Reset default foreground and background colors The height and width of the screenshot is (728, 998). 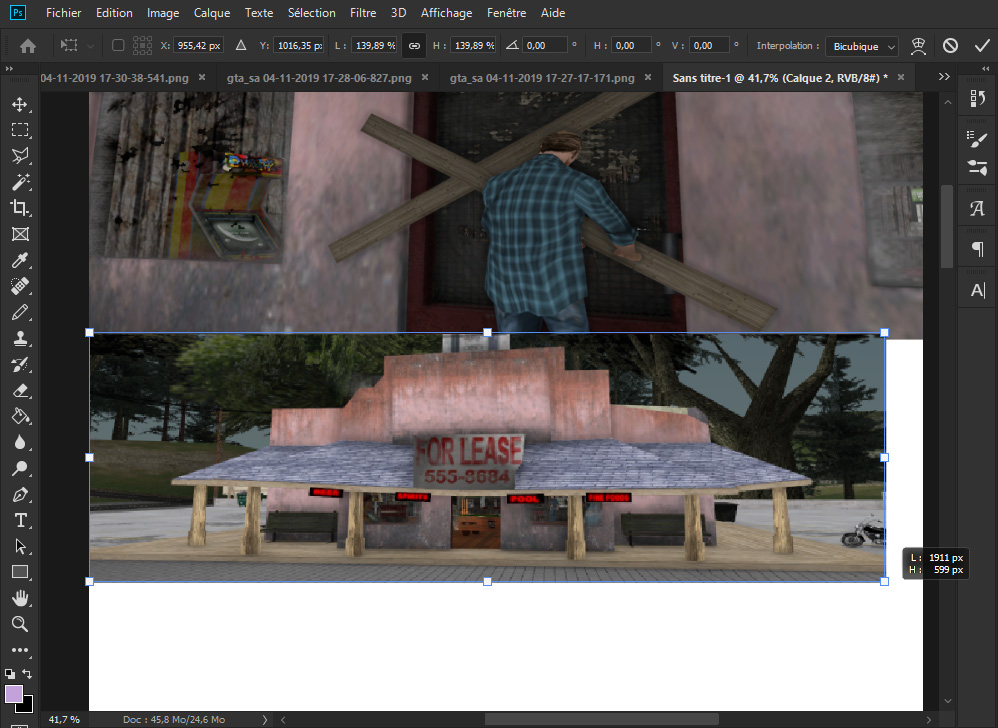click(10, 673)
